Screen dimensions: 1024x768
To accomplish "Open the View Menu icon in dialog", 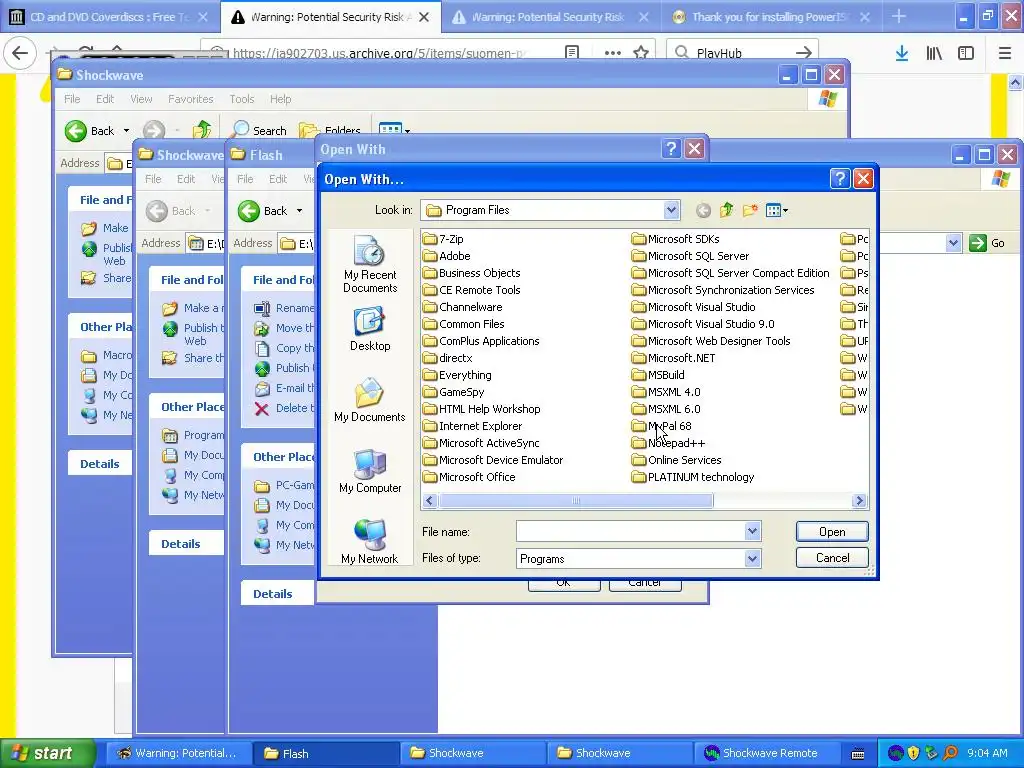I will pyautogui.click(x=776, y=210).
